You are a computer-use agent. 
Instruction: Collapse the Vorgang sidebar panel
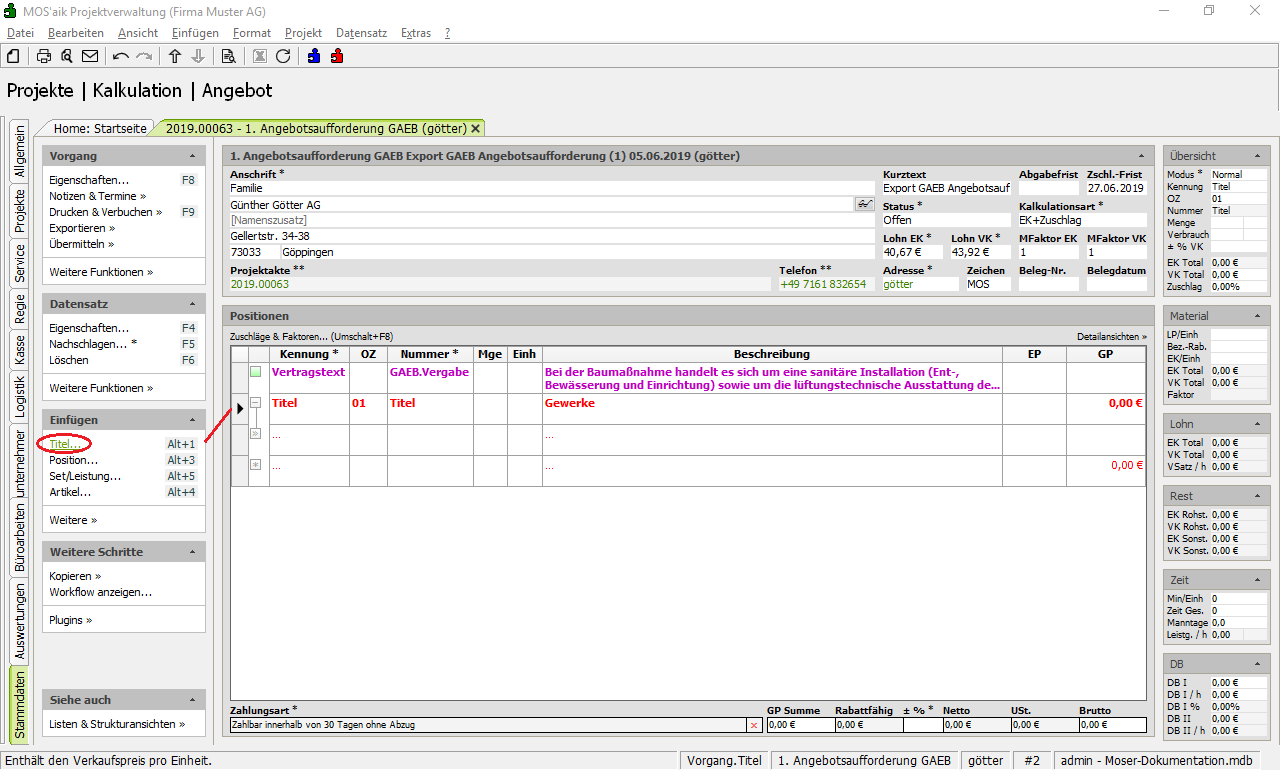tap(192, 157)
